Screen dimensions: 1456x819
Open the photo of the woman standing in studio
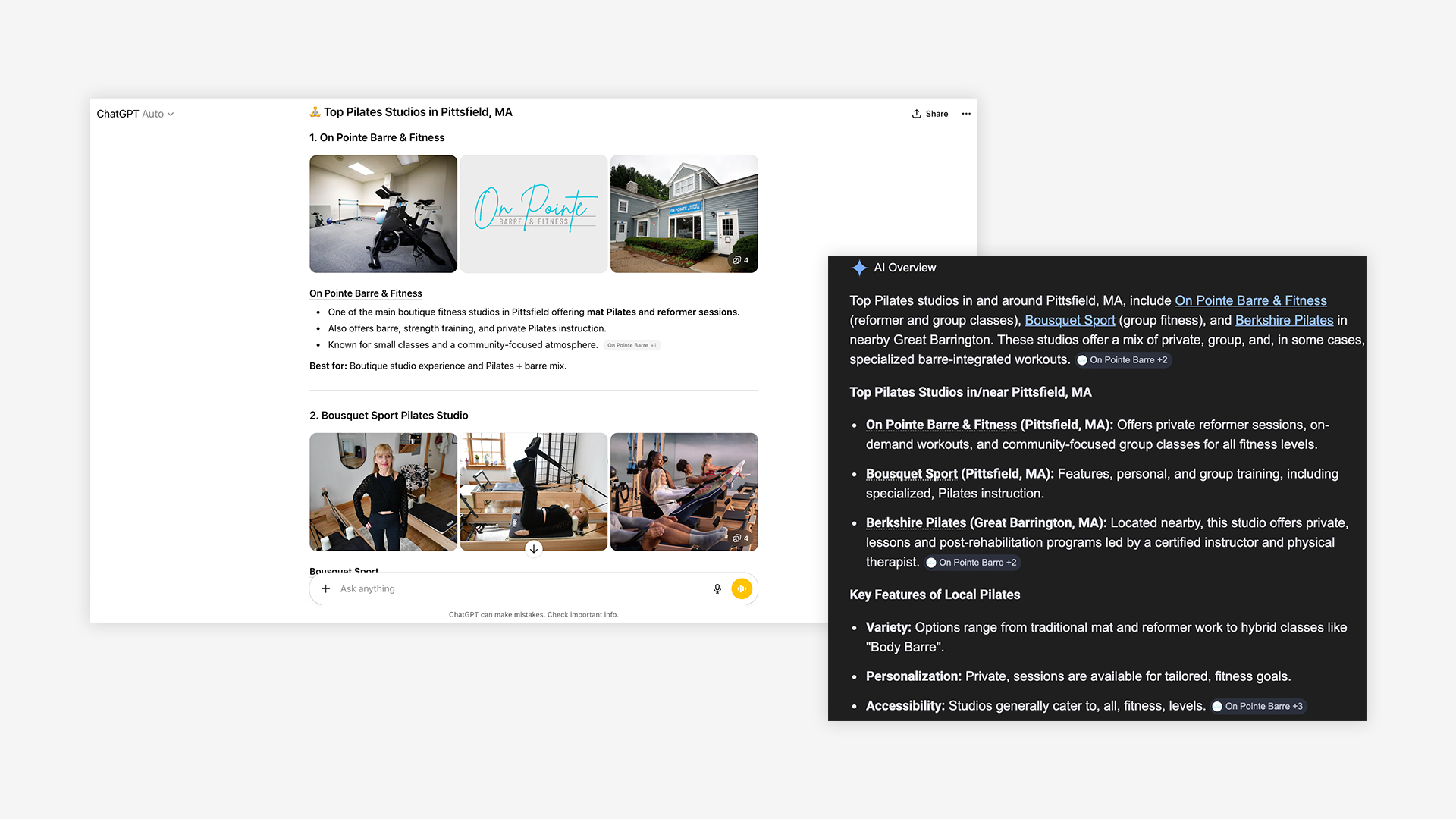pos(383,491)
